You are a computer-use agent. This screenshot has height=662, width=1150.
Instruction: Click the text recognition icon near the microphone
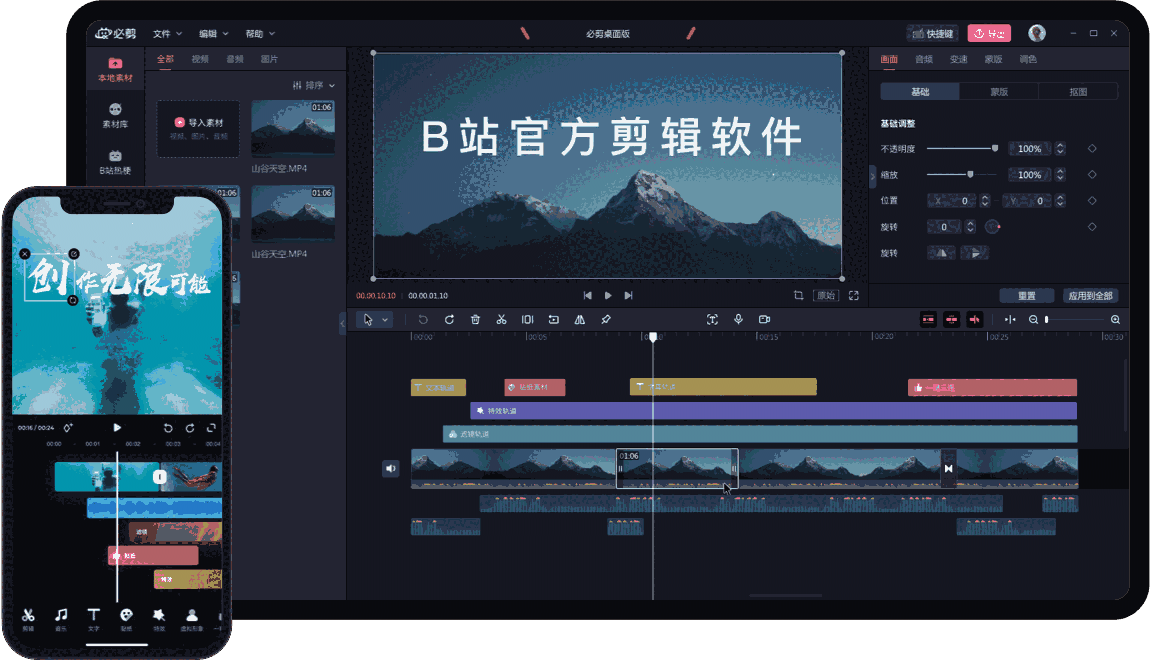[x=712, y=319]
